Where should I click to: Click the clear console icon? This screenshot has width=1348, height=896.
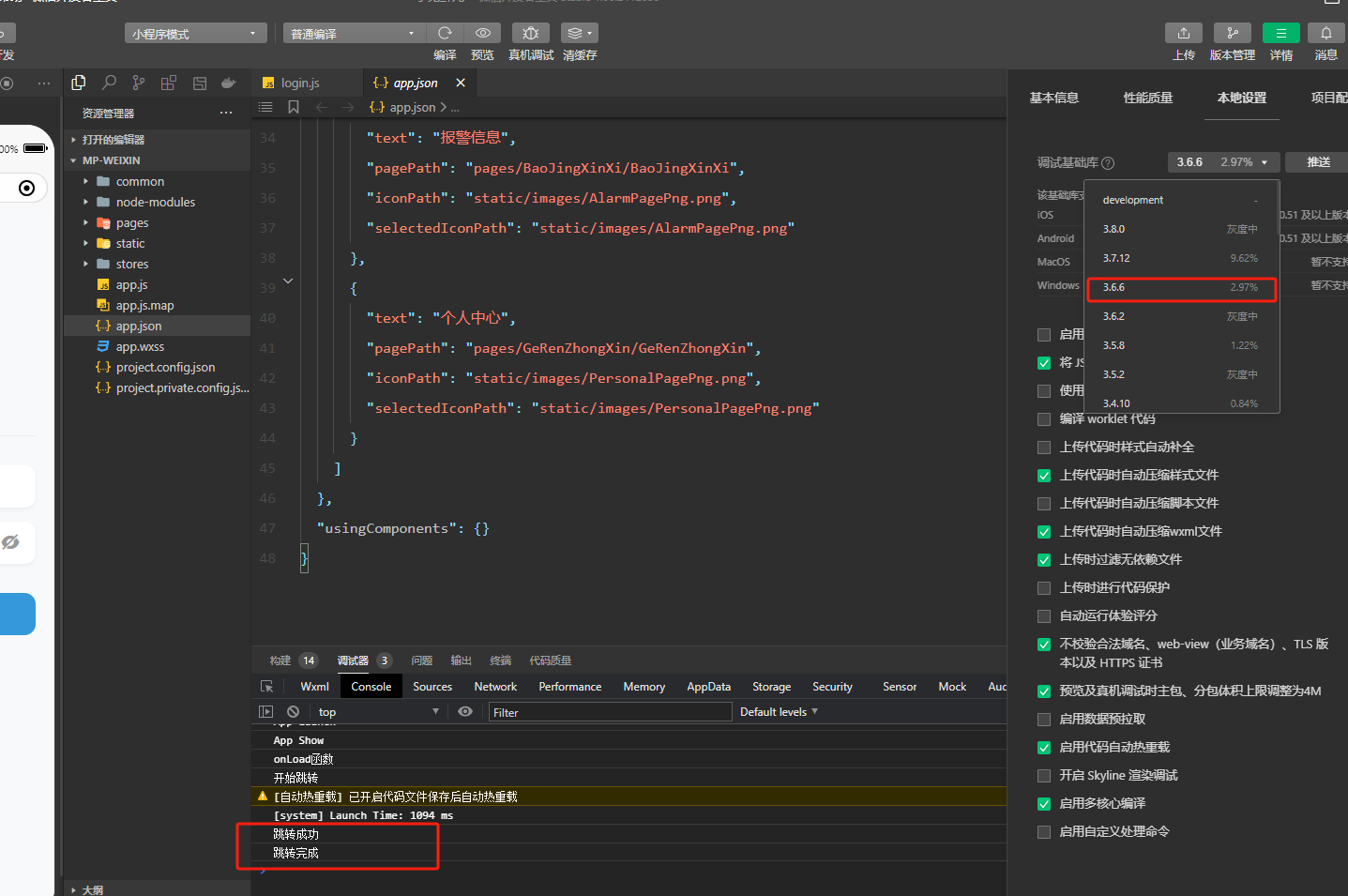click(294, 712)
